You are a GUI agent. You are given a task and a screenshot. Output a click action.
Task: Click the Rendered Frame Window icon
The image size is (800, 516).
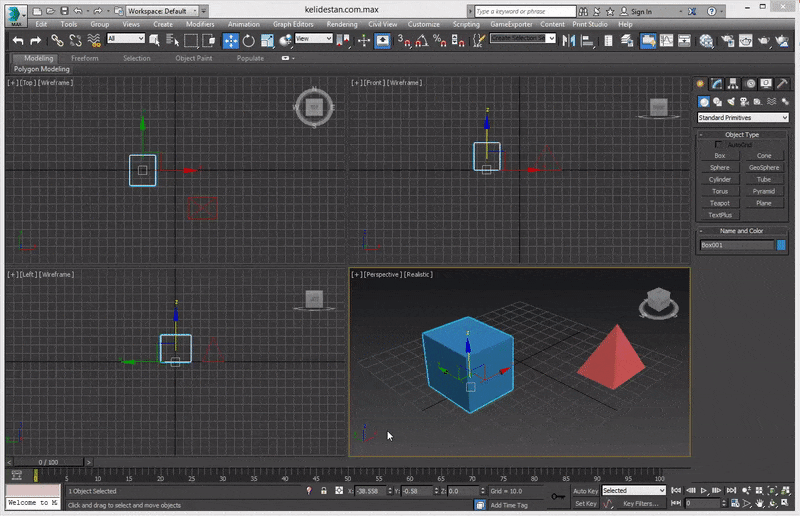745,41
